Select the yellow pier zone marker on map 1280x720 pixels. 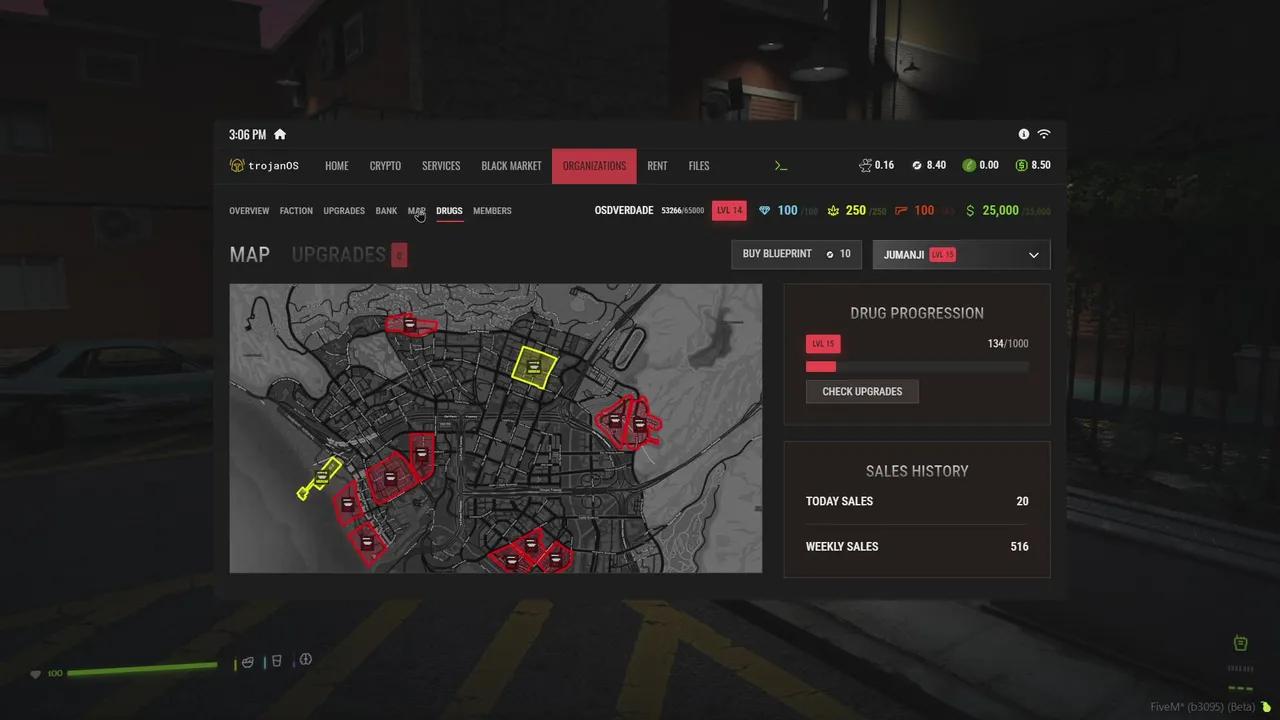click(x=321, y=478)
